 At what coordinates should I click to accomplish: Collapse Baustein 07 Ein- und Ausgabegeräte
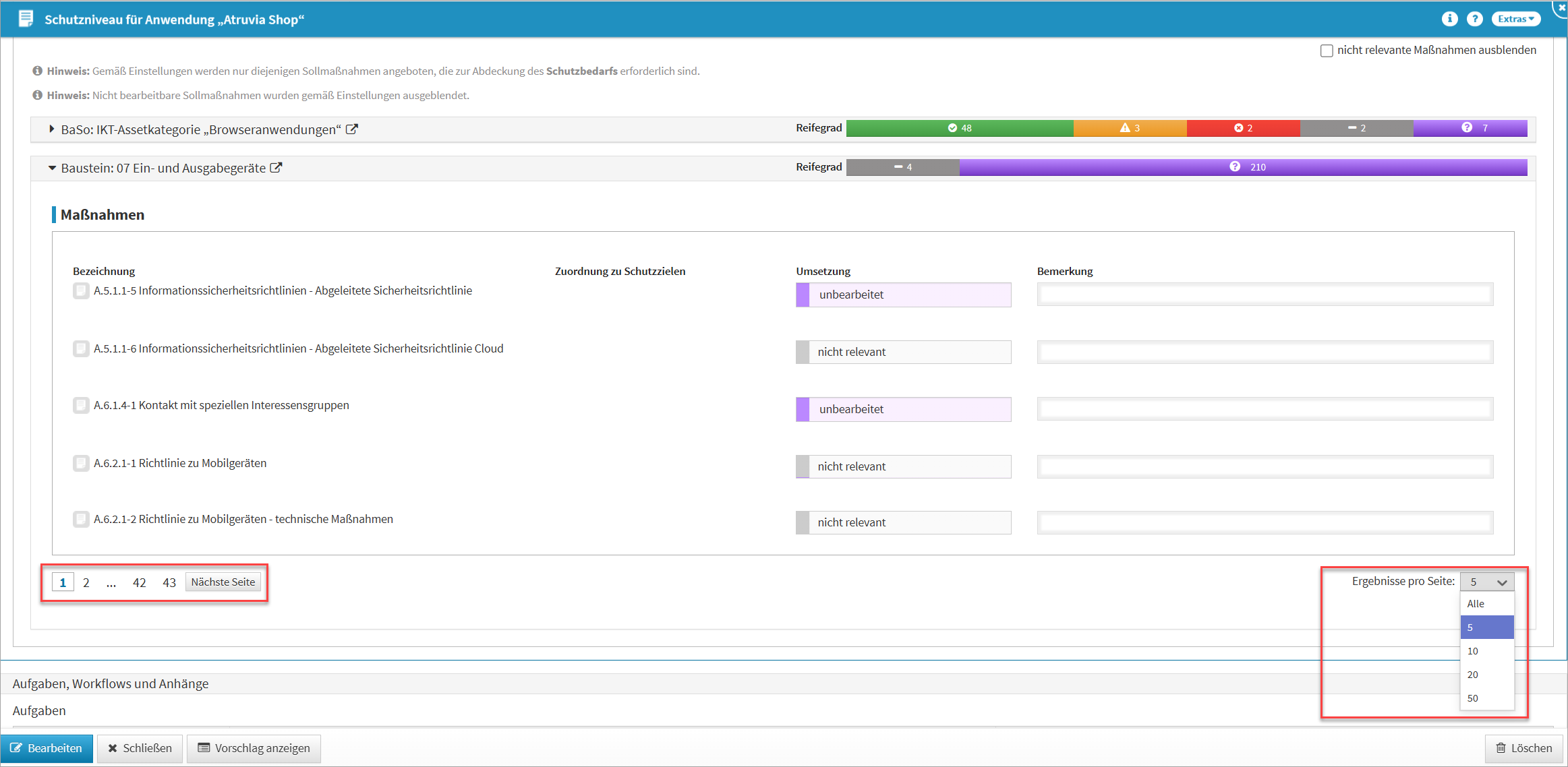(52, 168)
